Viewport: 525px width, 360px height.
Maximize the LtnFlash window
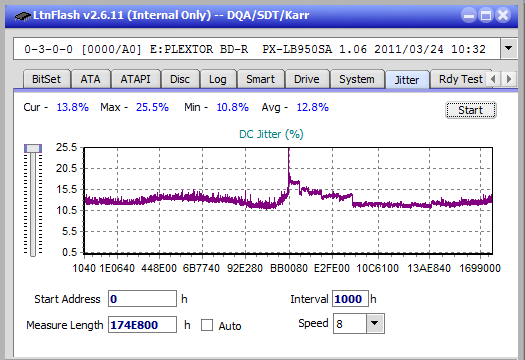coord(486,15)
